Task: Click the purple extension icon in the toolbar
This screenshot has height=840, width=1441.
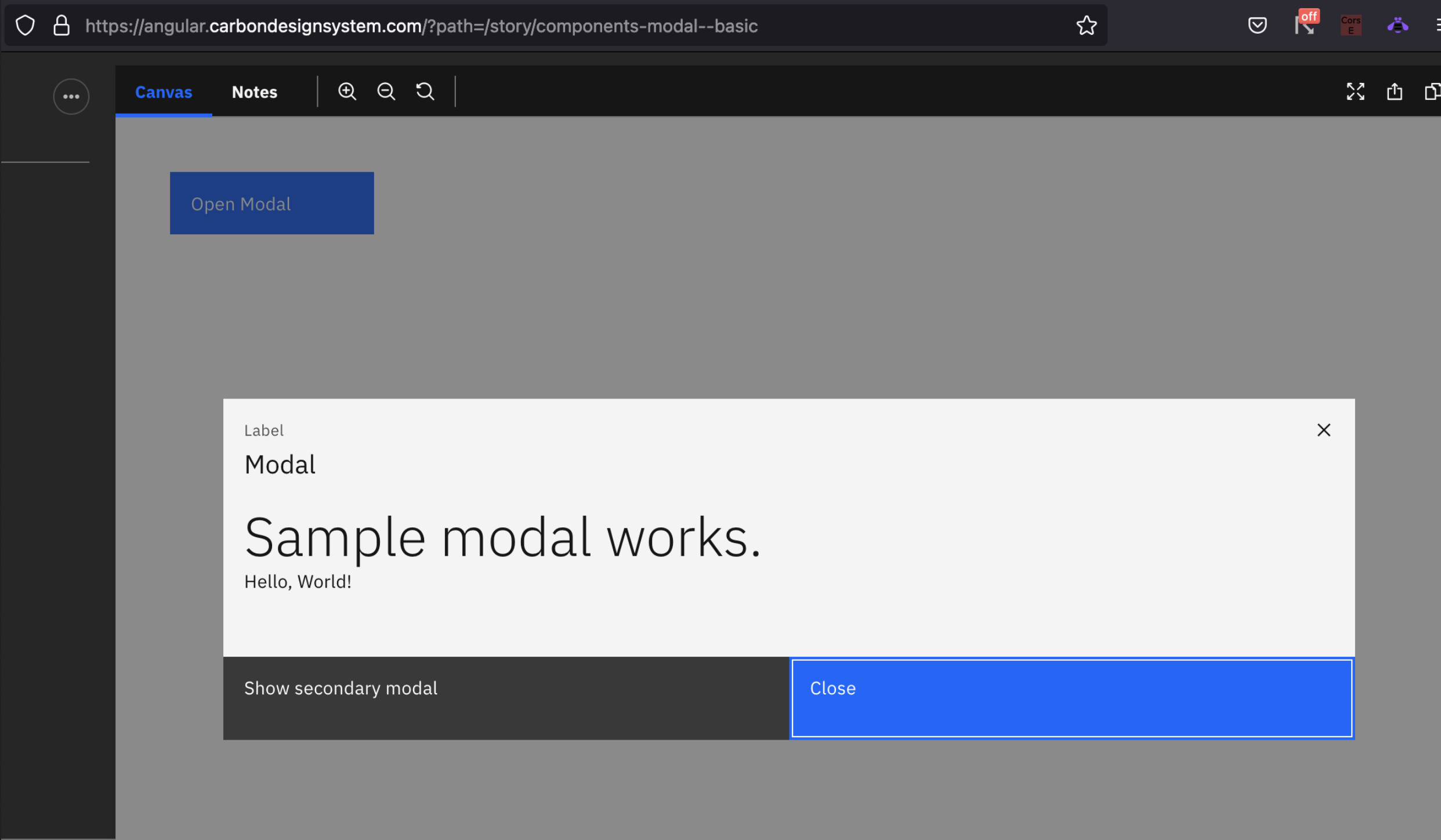Action: point(1397,26)
